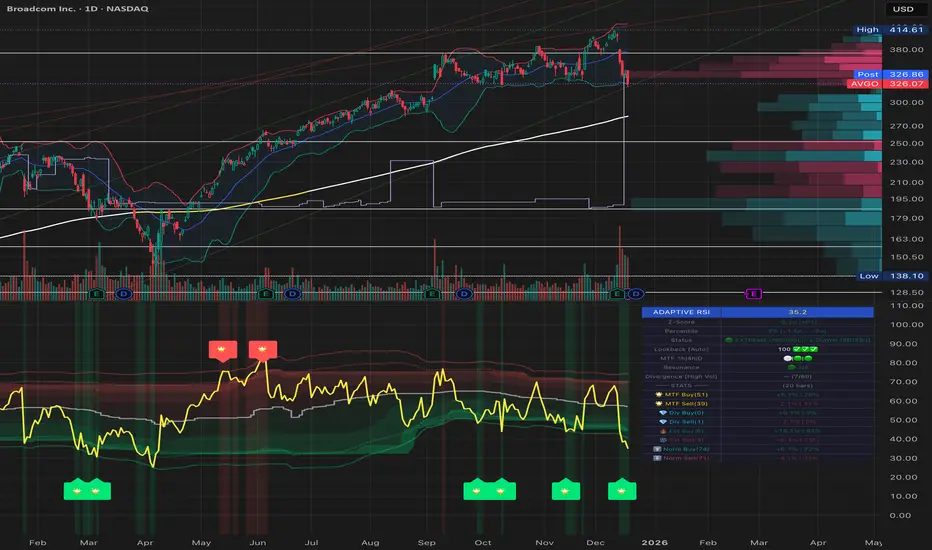
Task: Click the Norm Sell(71) stats row
Action: pos(758,458)
